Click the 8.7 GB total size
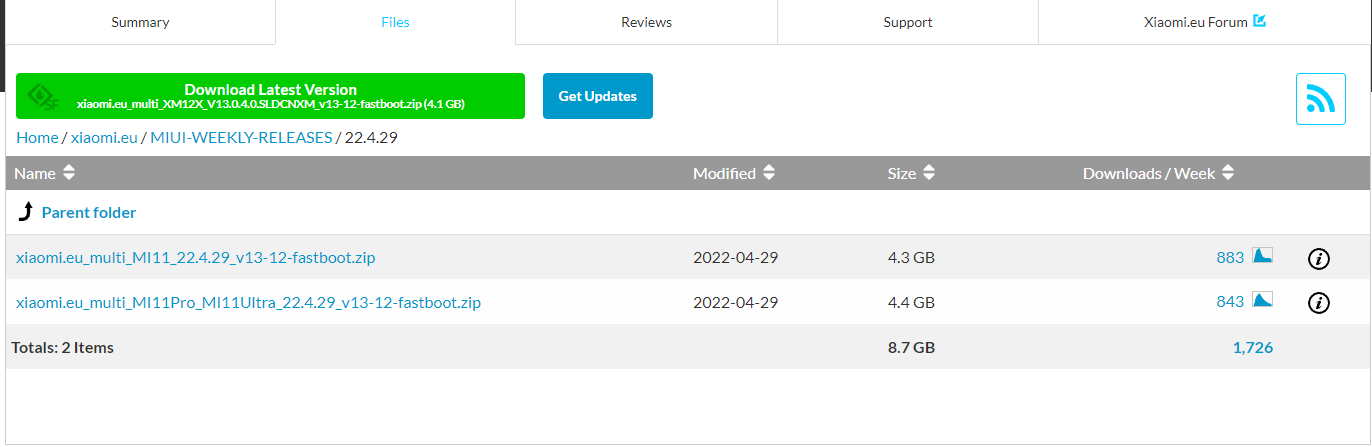Viewport: 1372px width, 447px height. [x=911, y=348]
